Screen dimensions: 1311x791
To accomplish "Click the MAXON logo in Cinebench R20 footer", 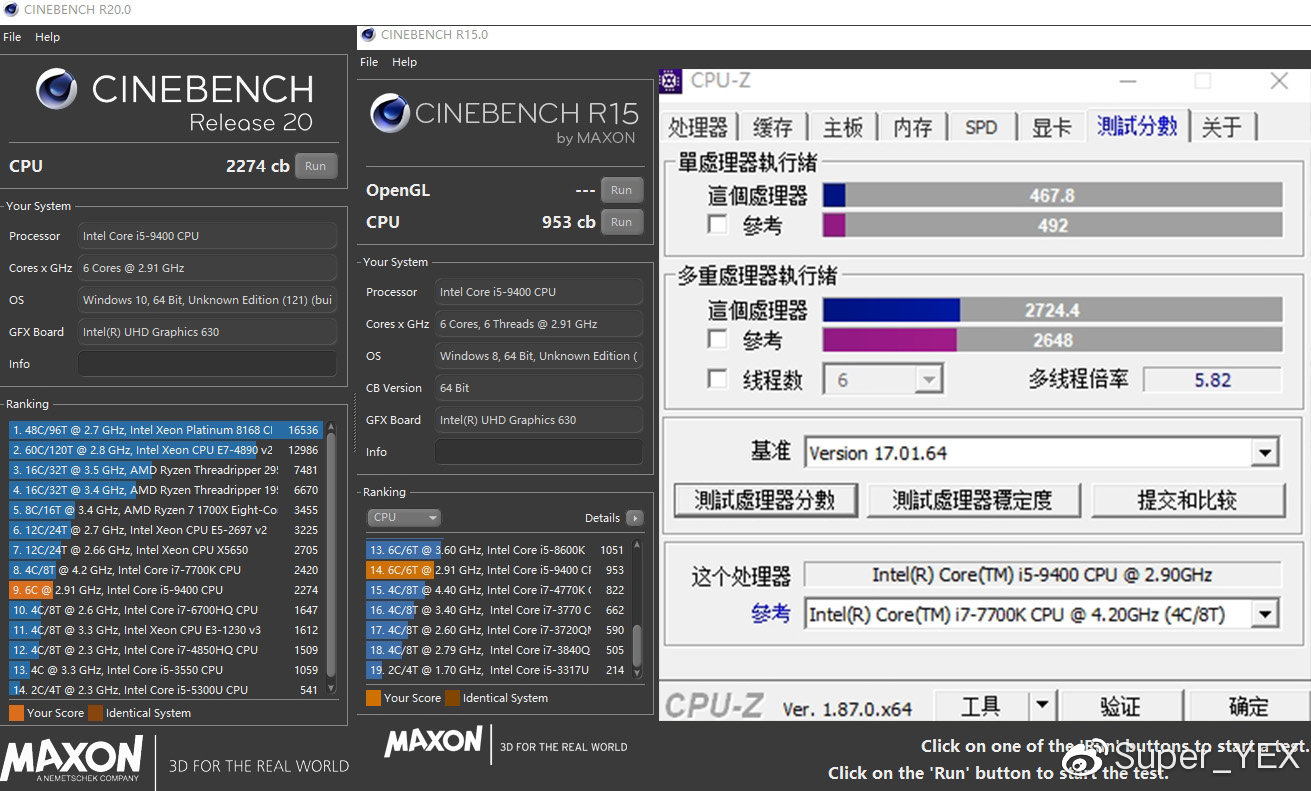I will pos(72,758).
